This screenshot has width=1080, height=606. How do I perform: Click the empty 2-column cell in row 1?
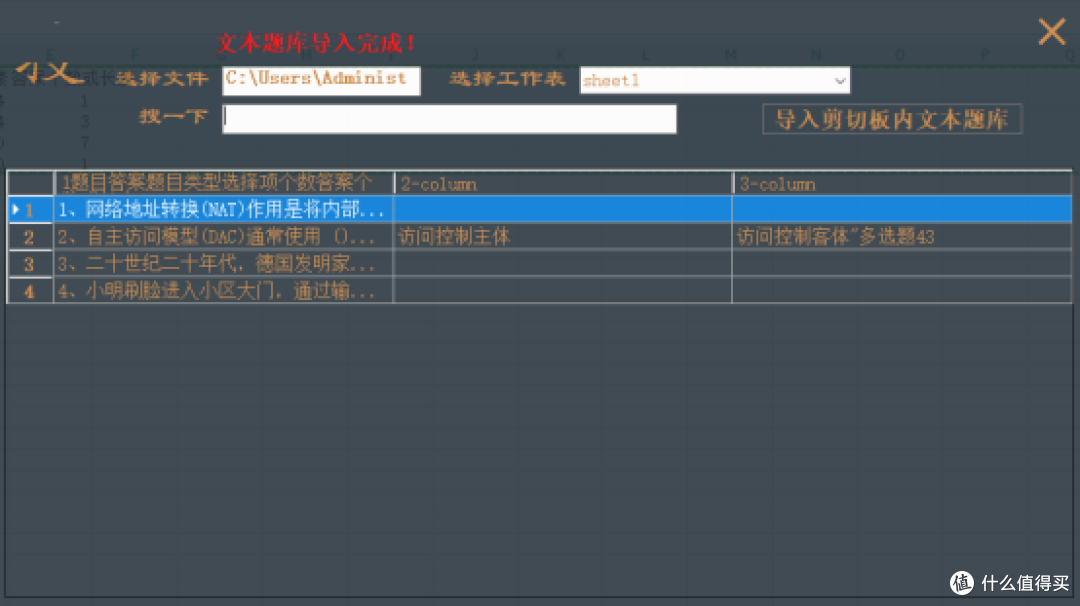tap(563, 209)
